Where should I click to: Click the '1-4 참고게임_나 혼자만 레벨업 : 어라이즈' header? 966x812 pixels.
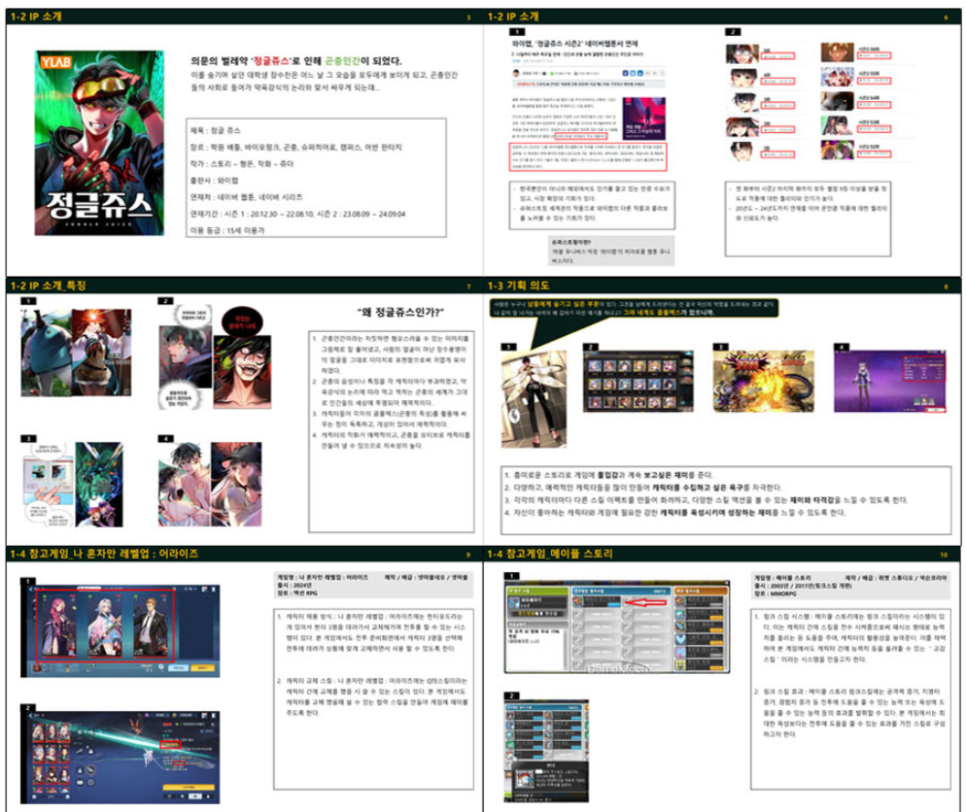coord(104,554)
